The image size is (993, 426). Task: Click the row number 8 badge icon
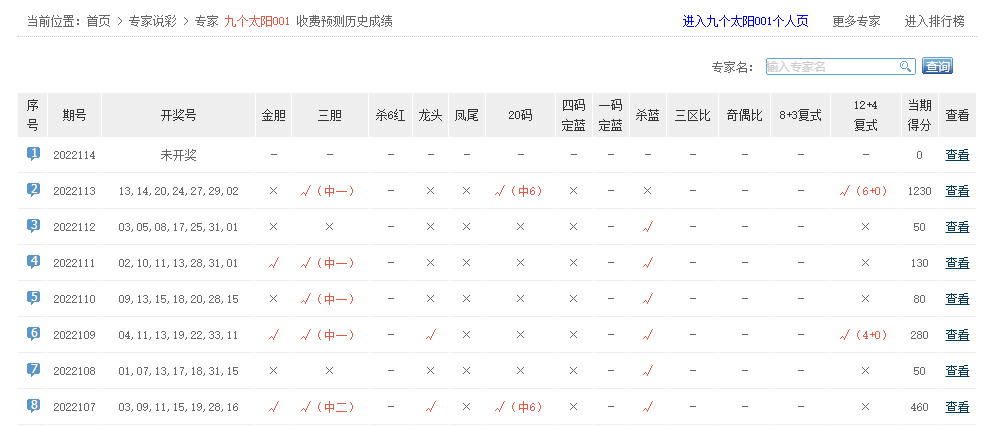point(33,406)
